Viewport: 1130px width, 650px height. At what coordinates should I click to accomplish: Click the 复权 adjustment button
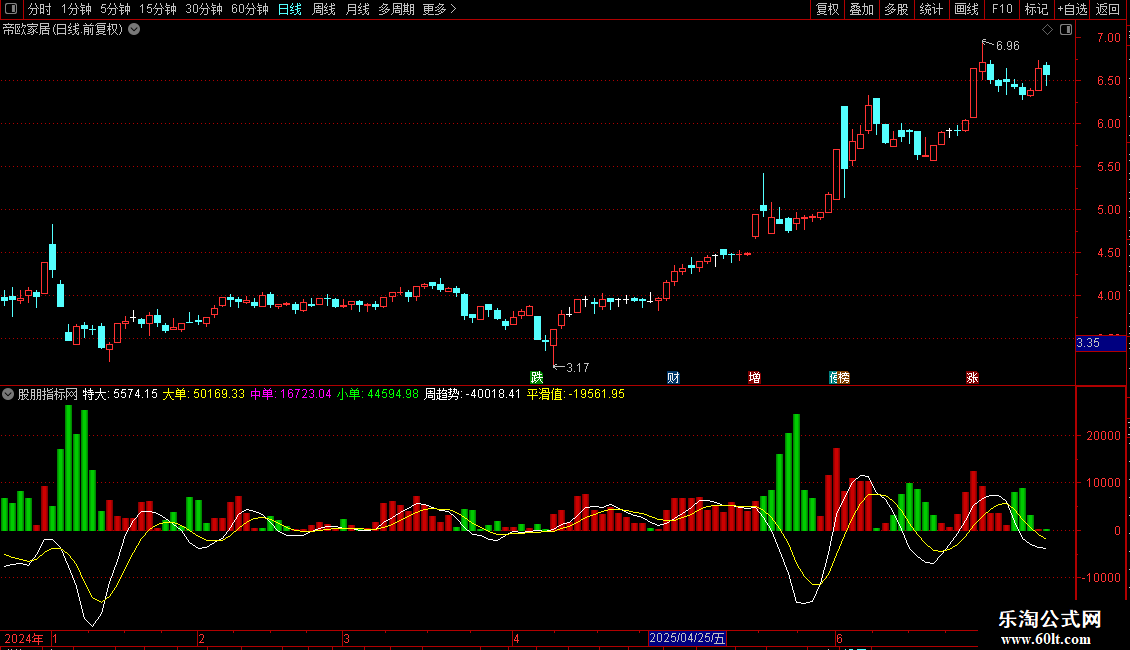coord(827,9)
